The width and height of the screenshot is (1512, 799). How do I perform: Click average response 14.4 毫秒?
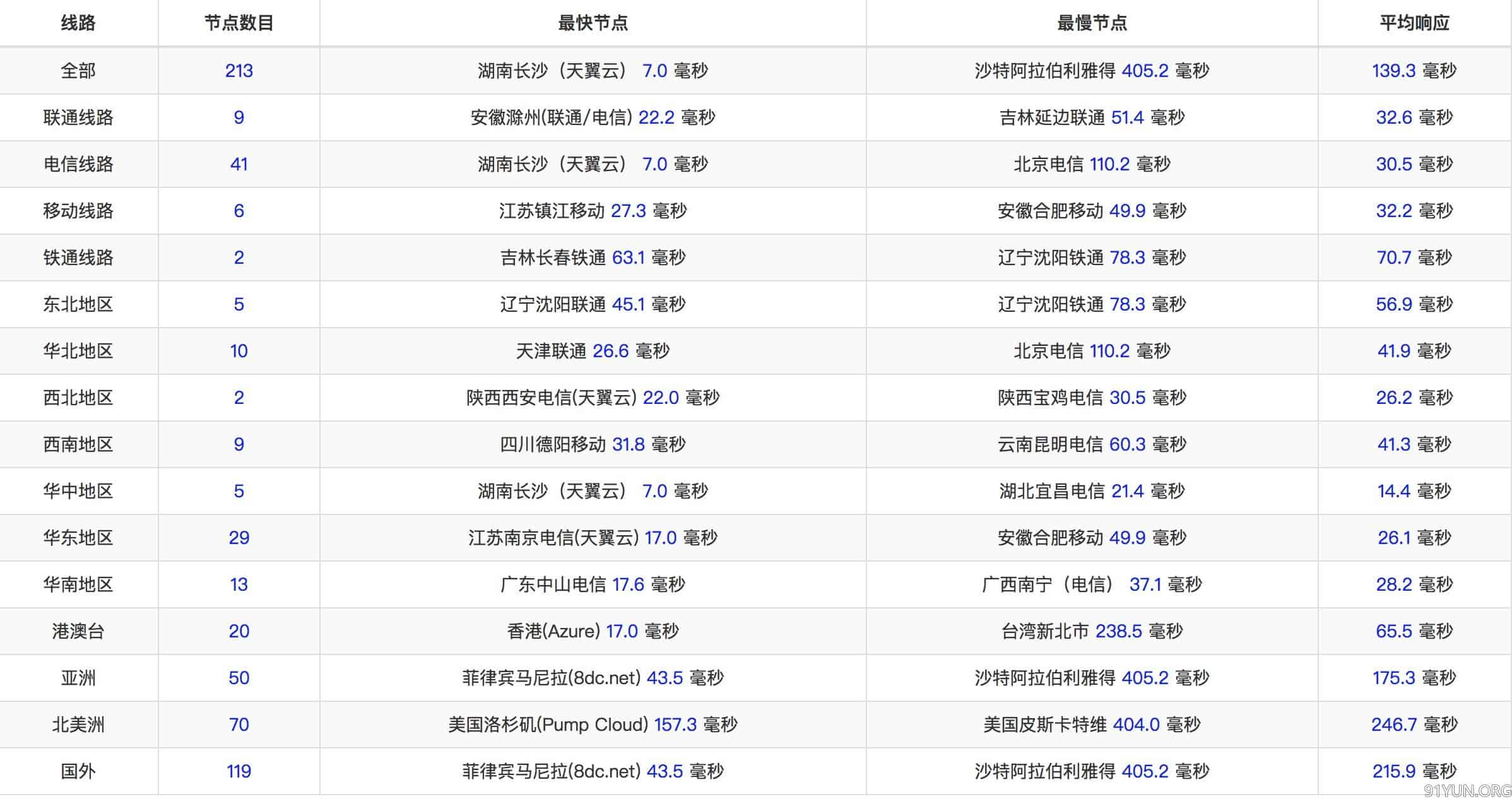(1414, 490)
